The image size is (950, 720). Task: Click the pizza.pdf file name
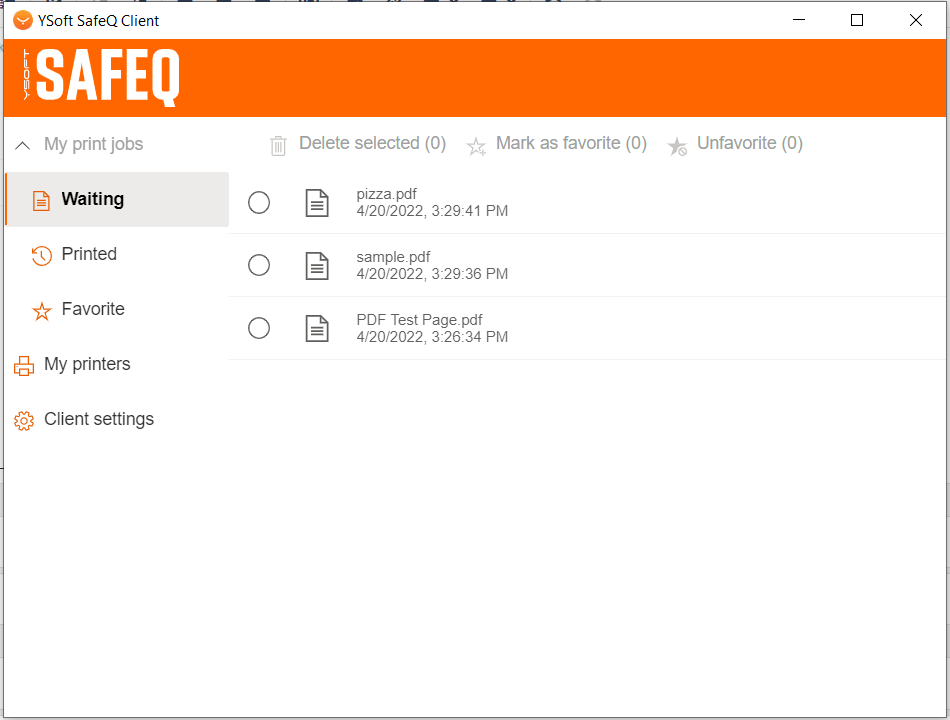(x=386, y=194)
